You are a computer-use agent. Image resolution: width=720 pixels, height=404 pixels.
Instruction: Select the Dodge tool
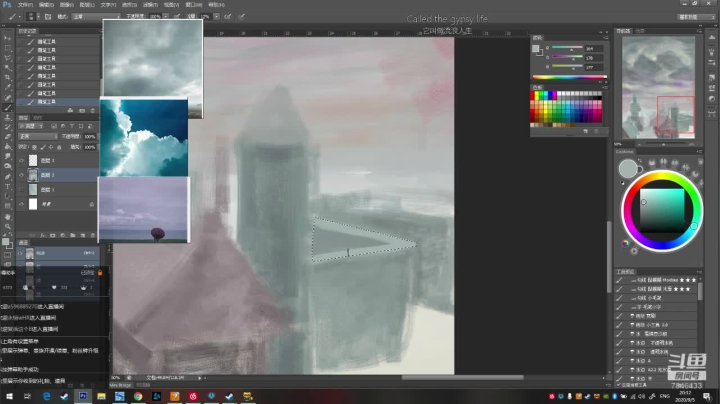point(8,166)
